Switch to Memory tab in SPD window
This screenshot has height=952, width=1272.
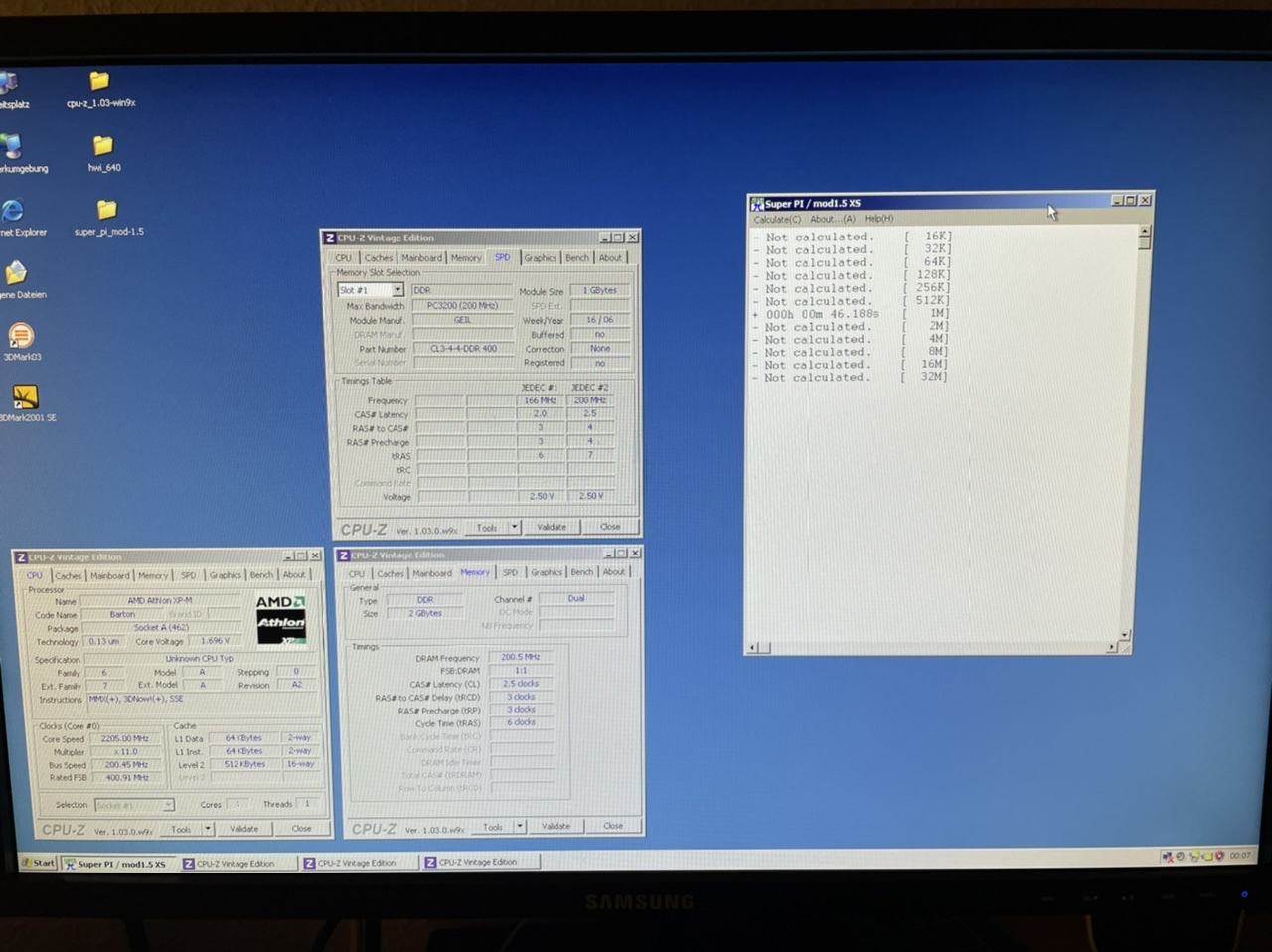tap(466, 258)
